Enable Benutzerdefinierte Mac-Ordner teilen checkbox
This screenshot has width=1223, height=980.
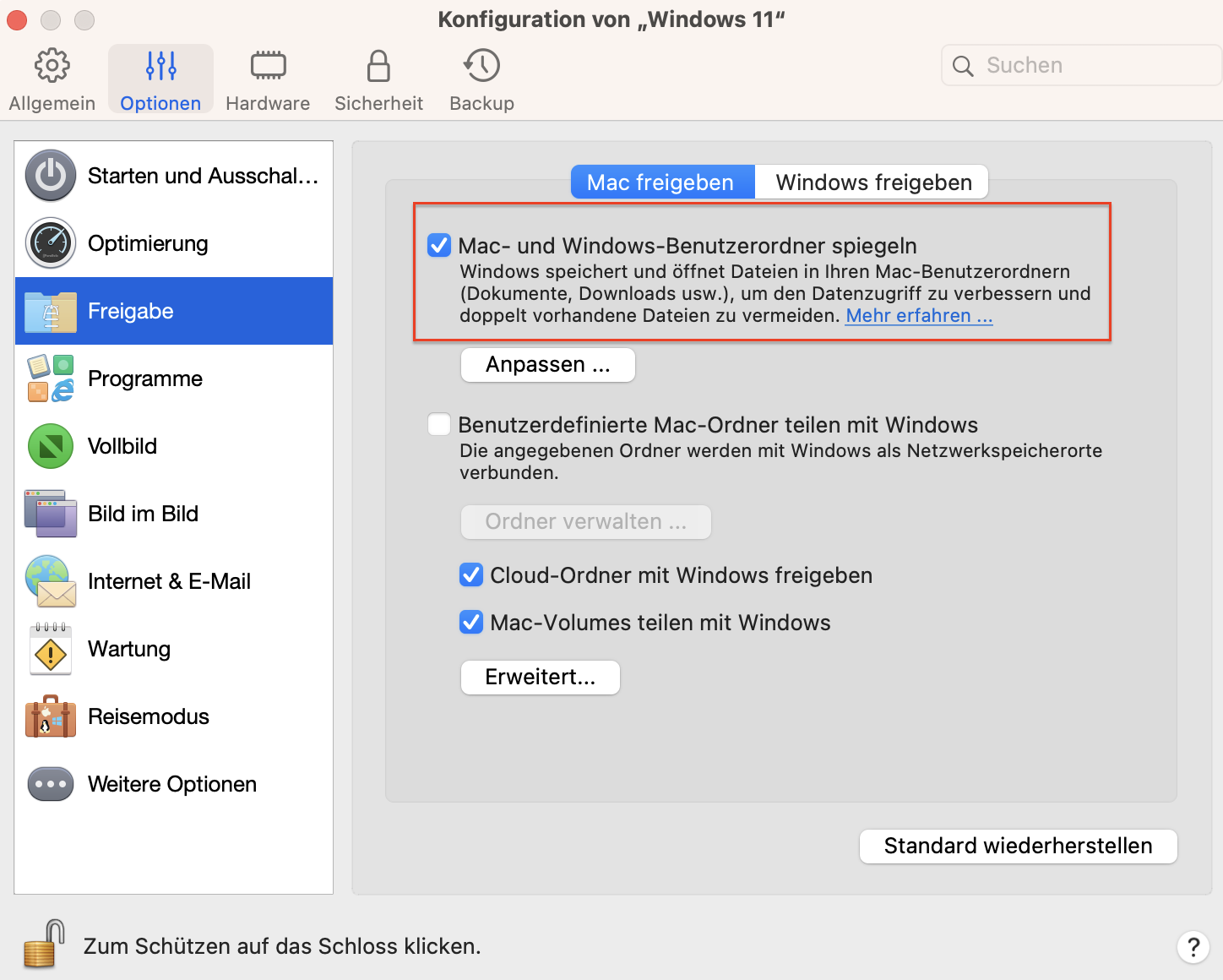pos(439,424)
